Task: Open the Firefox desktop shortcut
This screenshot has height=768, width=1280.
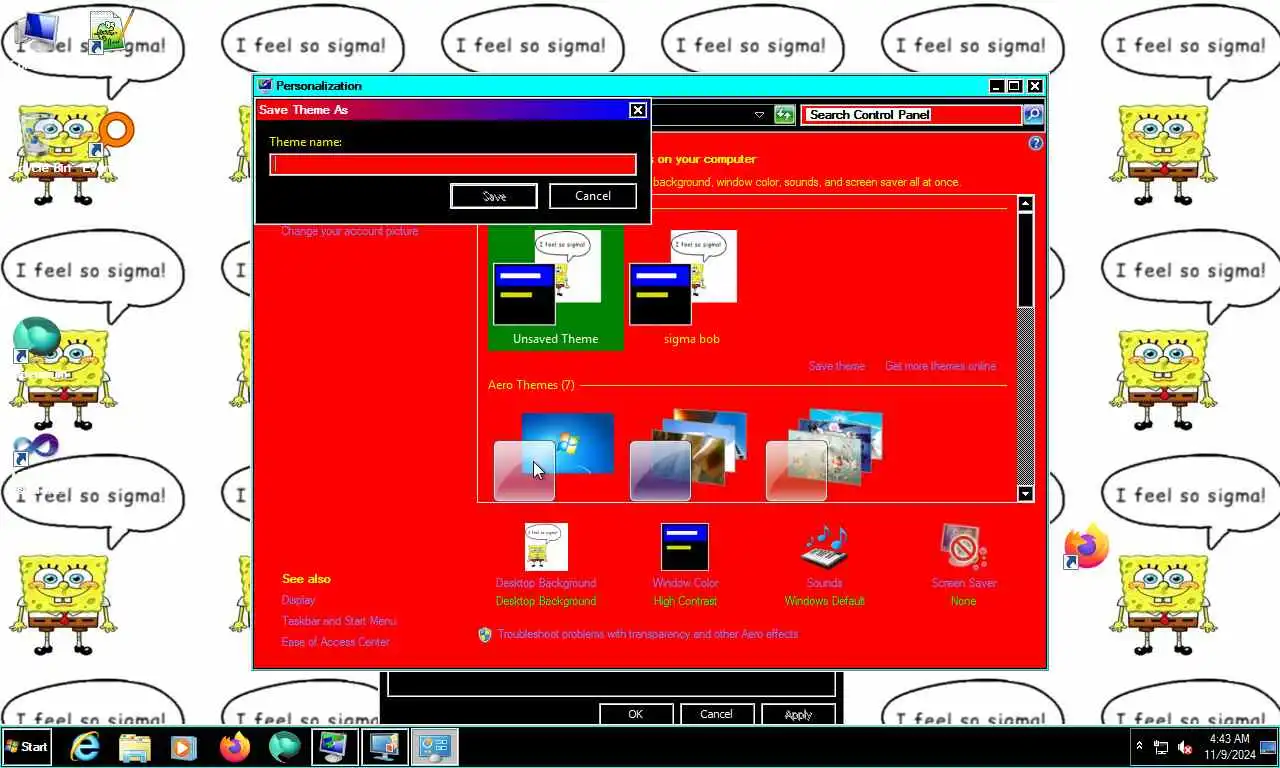Action: coord(1087,547)
